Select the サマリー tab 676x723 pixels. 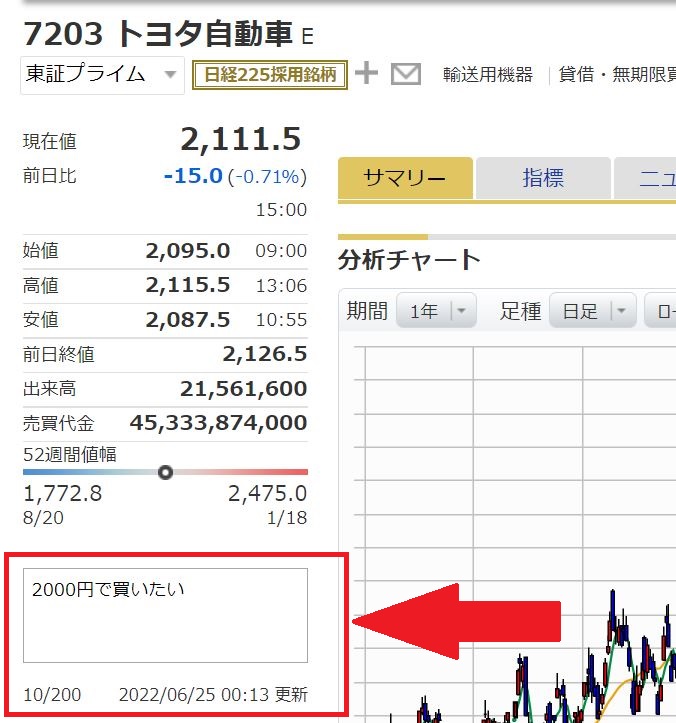(x=405, y=178)
